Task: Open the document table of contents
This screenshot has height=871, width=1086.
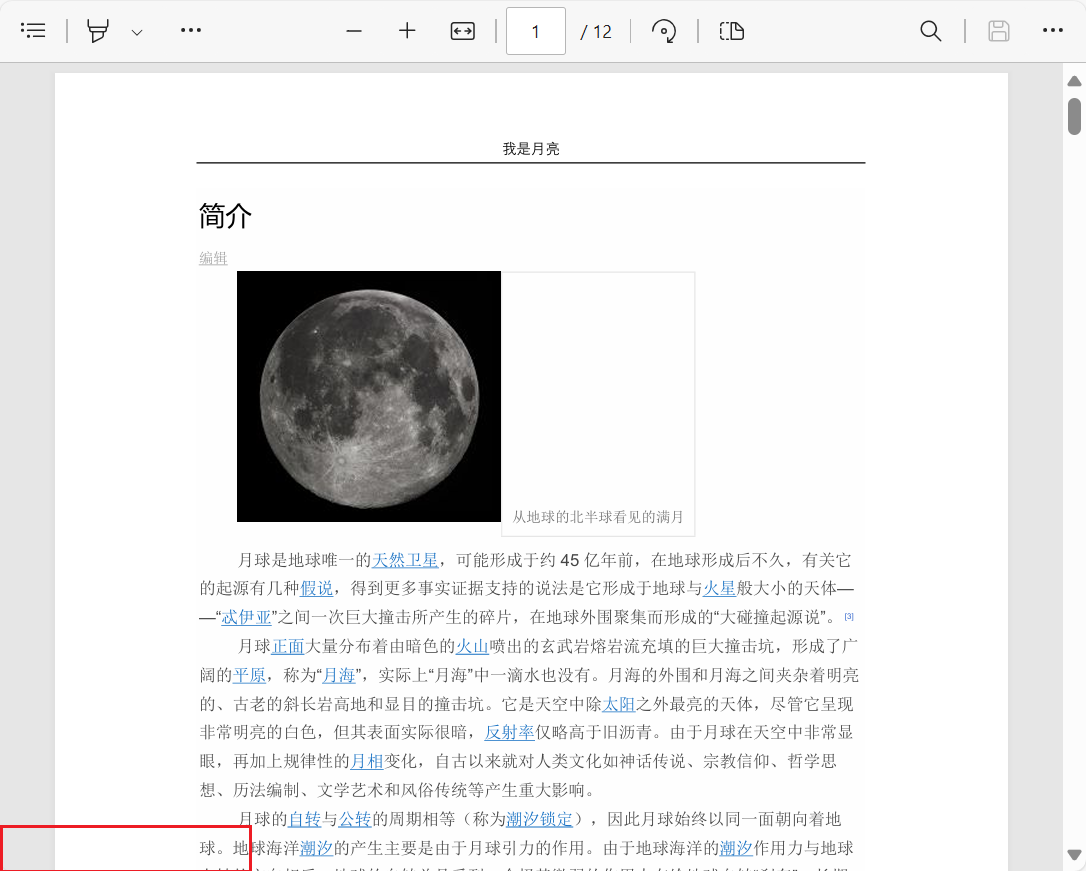Action: pos(33,30)
